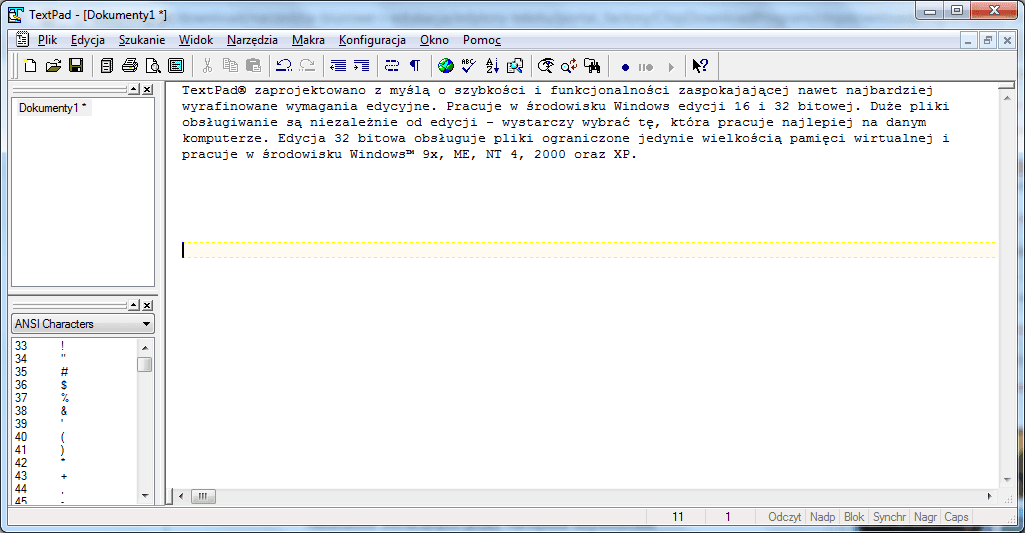Compare files toolbar icon
Screen dimensions: 1025x533
[515, 65]
